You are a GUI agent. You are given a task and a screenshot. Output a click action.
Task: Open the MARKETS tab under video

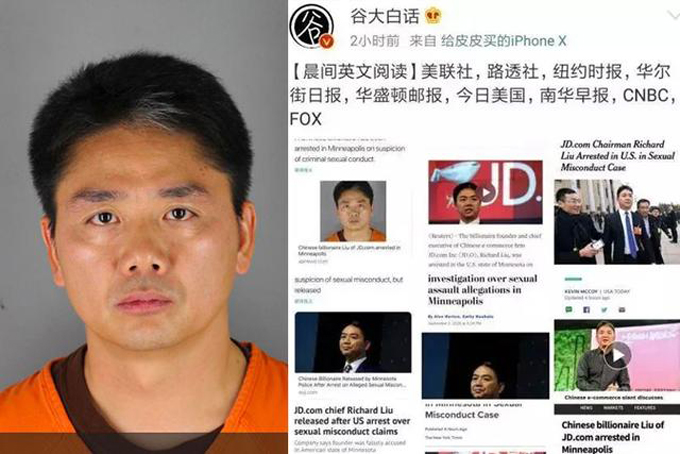[x=613, y=408]
